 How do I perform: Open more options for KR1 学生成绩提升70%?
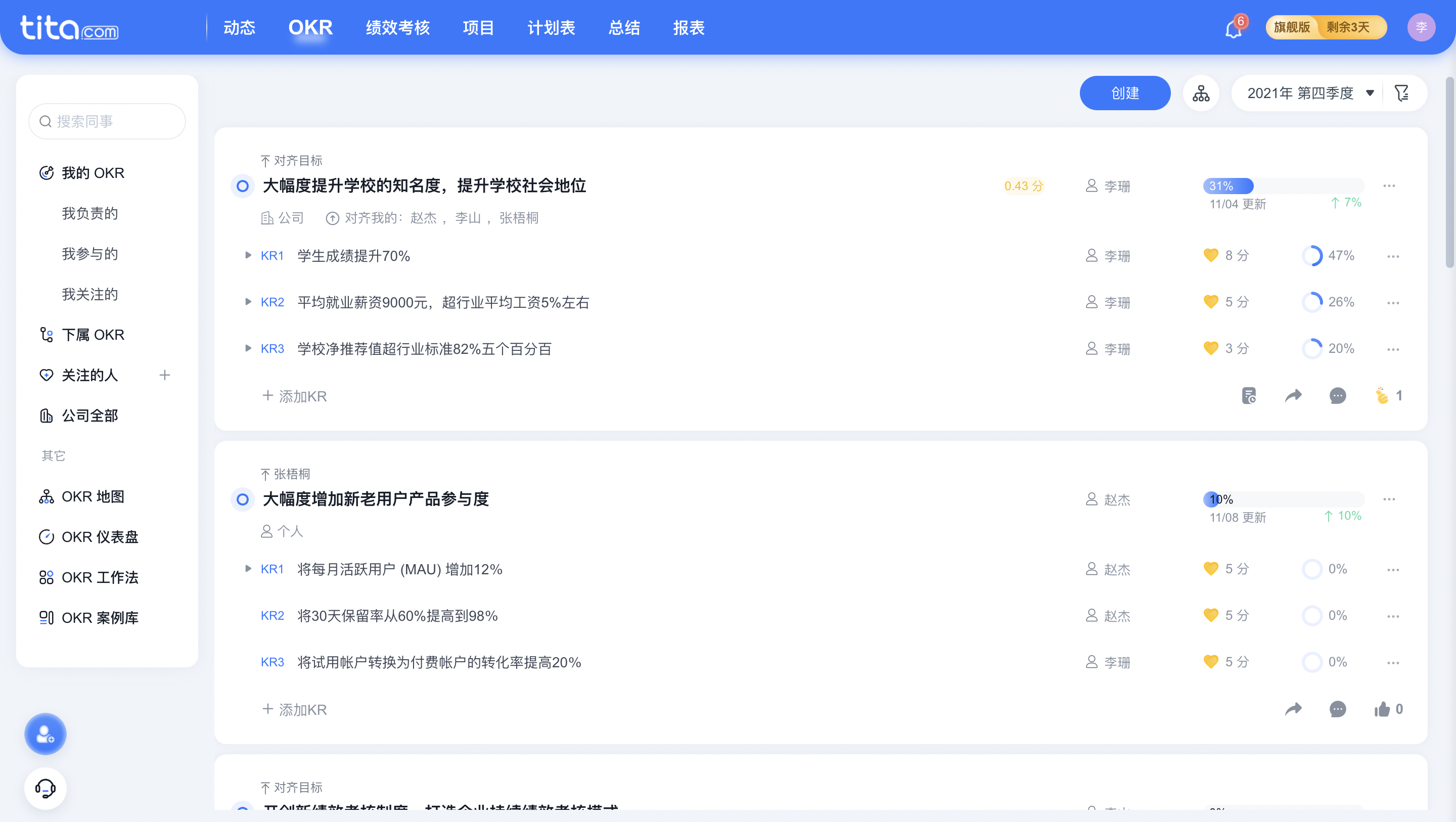1393,256
